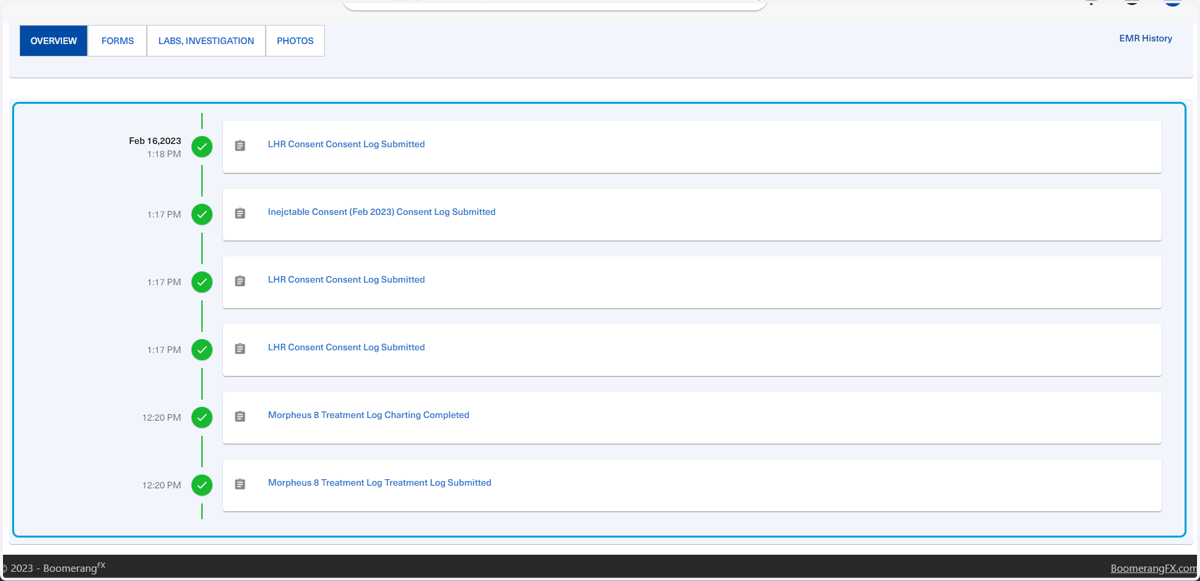This screenshot has width=1200, height=581.
Task: Switch to the OVERVIEW tab
Action: pos(54,41)
